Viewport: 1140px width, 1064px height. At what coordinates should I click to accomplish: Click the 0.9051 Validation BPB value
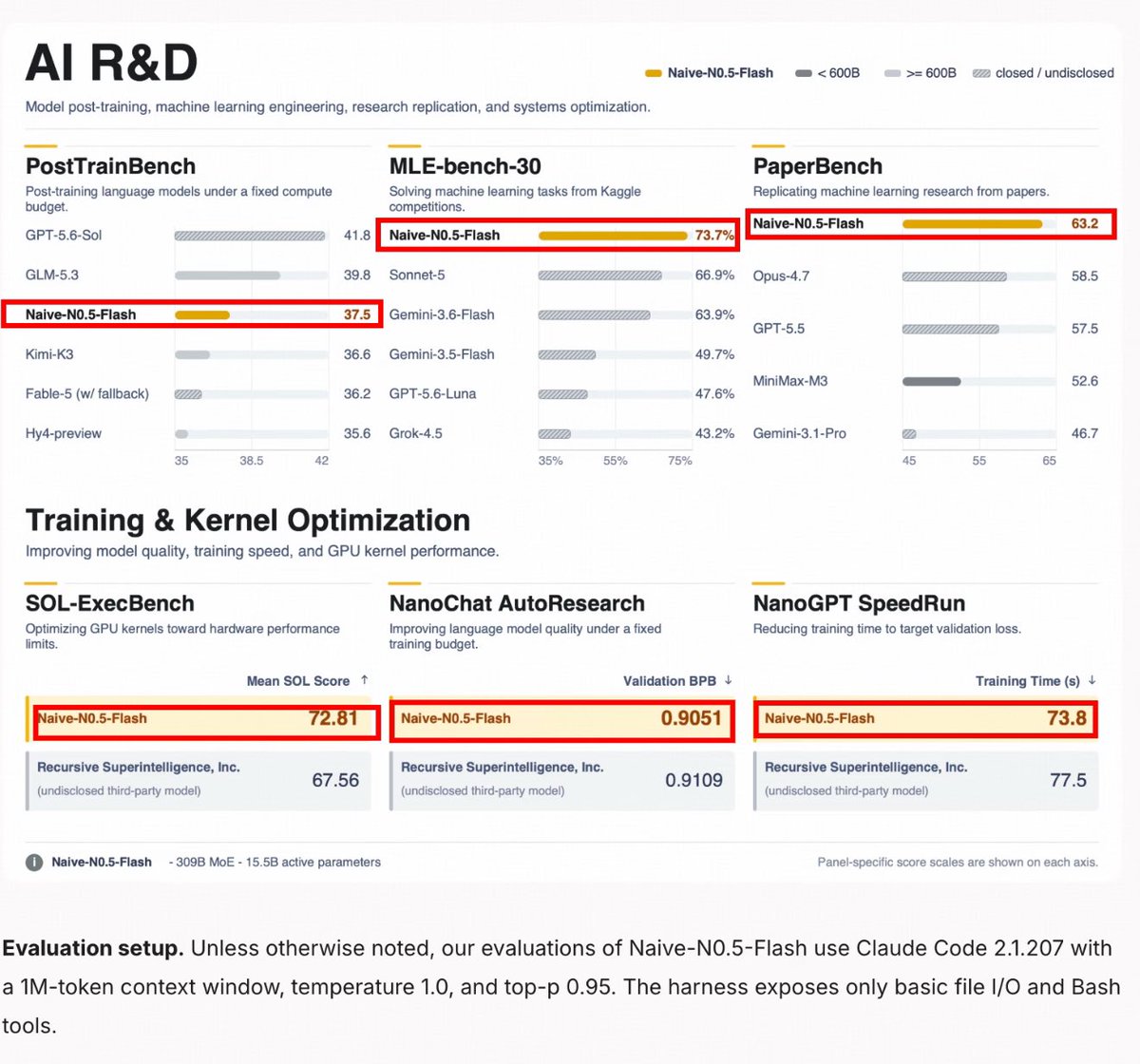pos(692,719)
